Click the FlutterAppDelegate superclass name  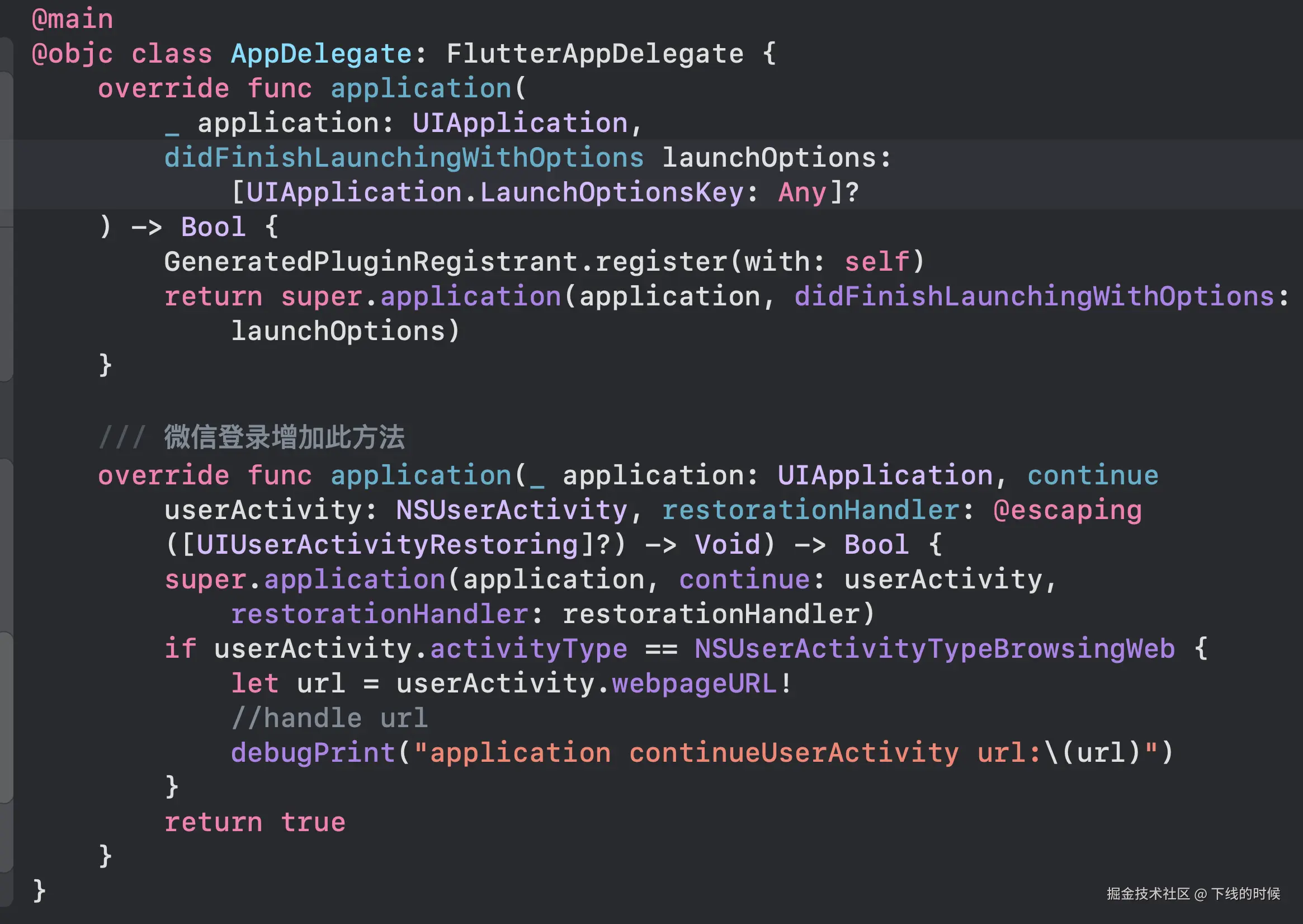click(594, 54)
